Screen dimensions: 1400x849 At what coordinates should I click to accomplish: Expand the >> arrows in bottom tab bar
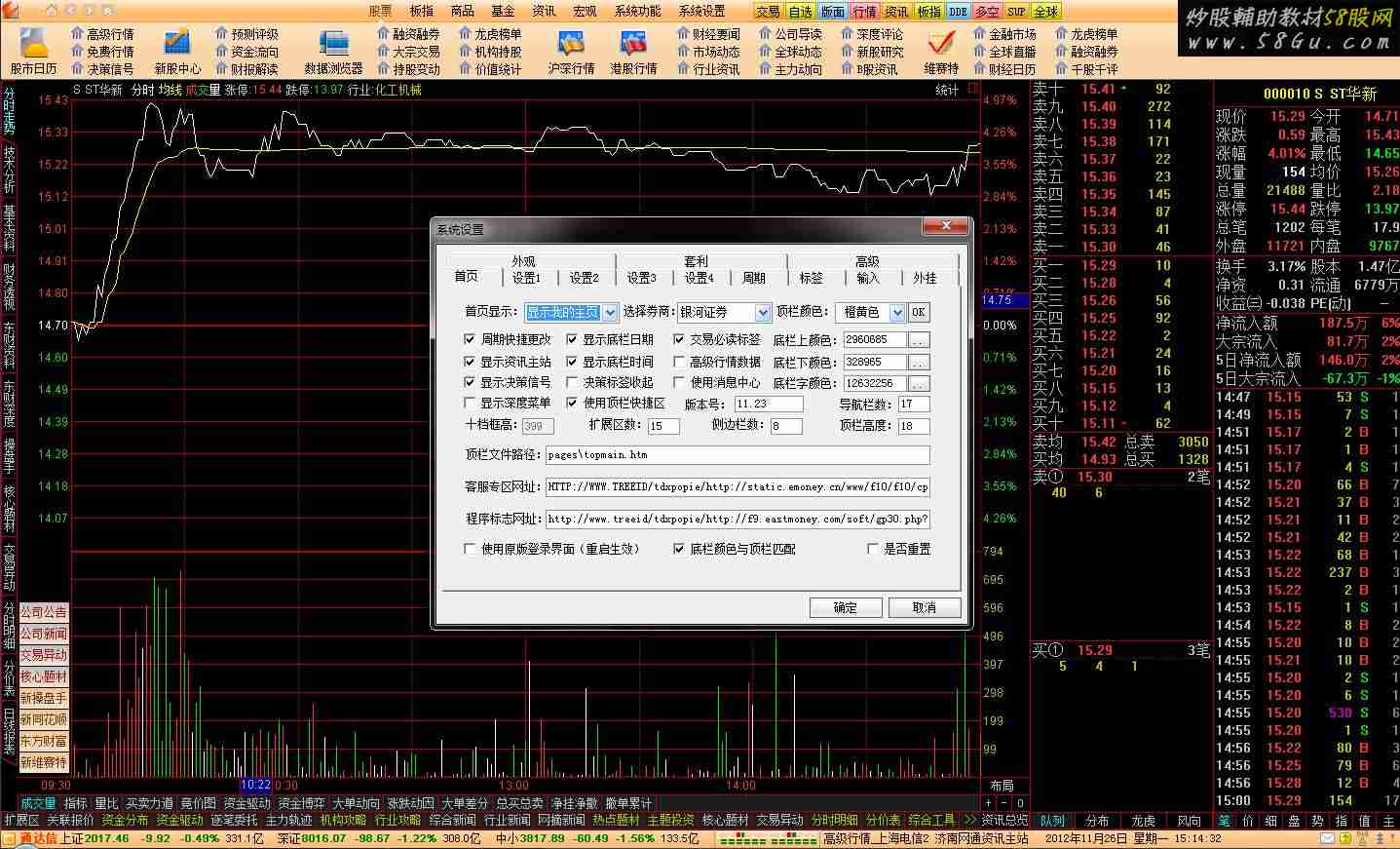[969, 820]
